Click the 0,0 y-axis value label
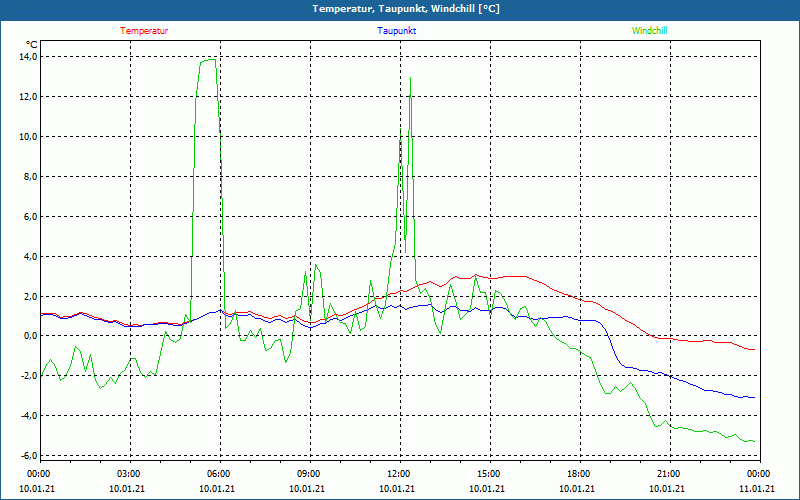The width and height of the screenshot is (800, 500). (30, 336)
